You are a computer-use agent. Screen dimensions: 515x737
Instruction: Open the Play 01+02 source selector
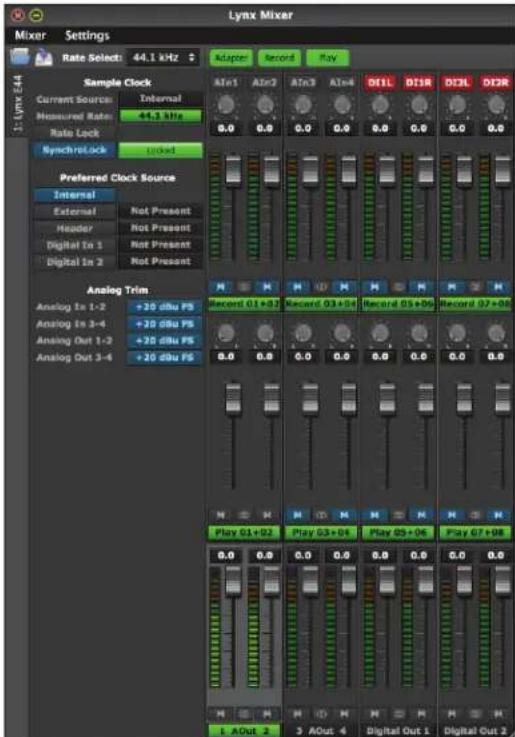coord(244,533)
